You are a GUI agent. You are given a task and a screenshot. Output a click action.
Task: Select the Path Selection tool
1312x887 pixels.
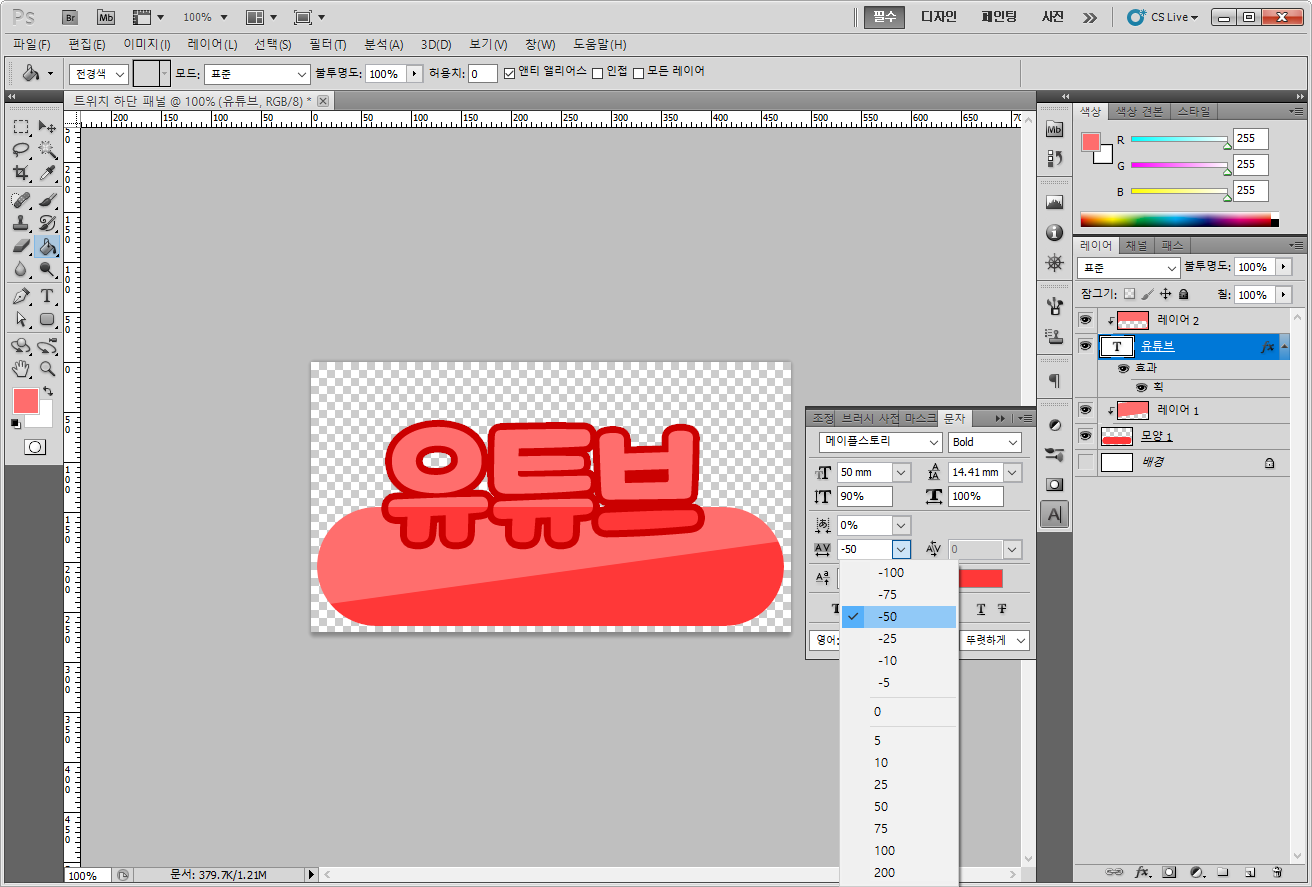[21, 319]
